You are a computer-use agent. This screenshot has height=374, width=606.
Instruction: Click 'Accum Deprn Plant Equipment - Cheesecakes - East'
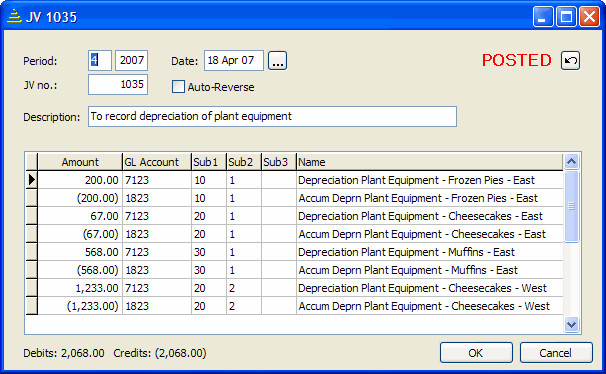(422, 234)
